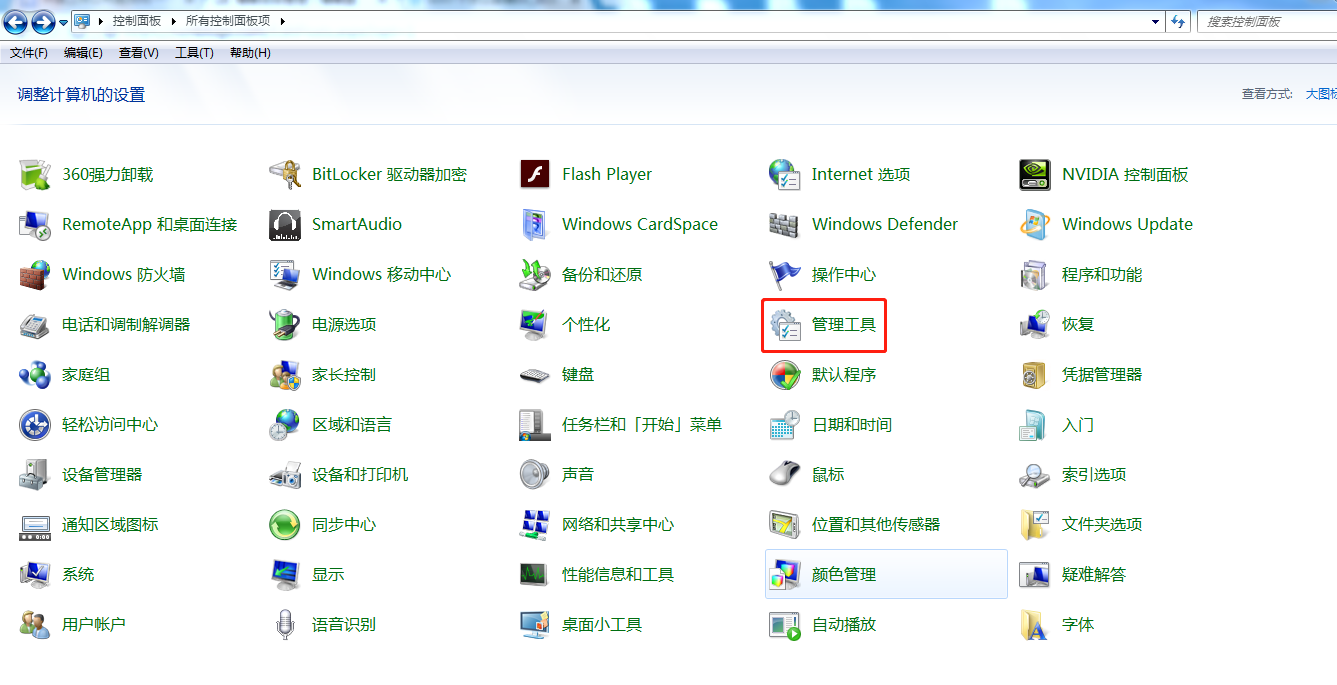Open the 凭据管理器 icon

coord(1035,374)
